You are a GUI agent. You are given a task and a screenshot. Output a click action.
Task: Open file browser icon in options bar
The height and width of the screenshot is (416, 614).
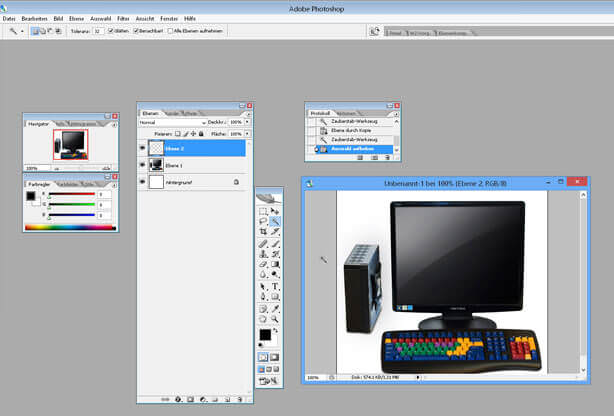(x=375, y=31)
